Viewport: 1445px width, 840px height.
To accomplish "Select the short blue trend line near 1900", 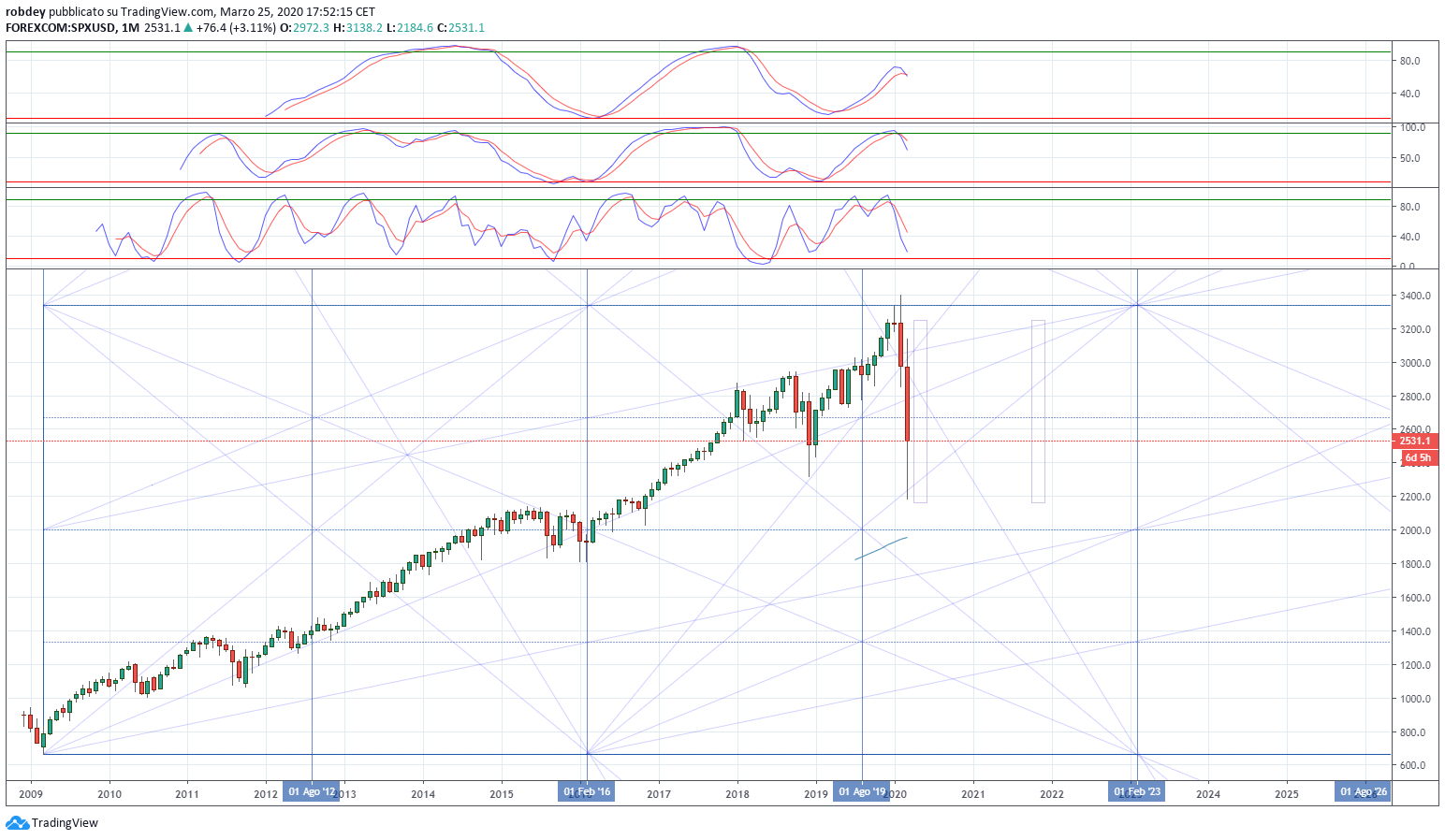I will 881,549.
